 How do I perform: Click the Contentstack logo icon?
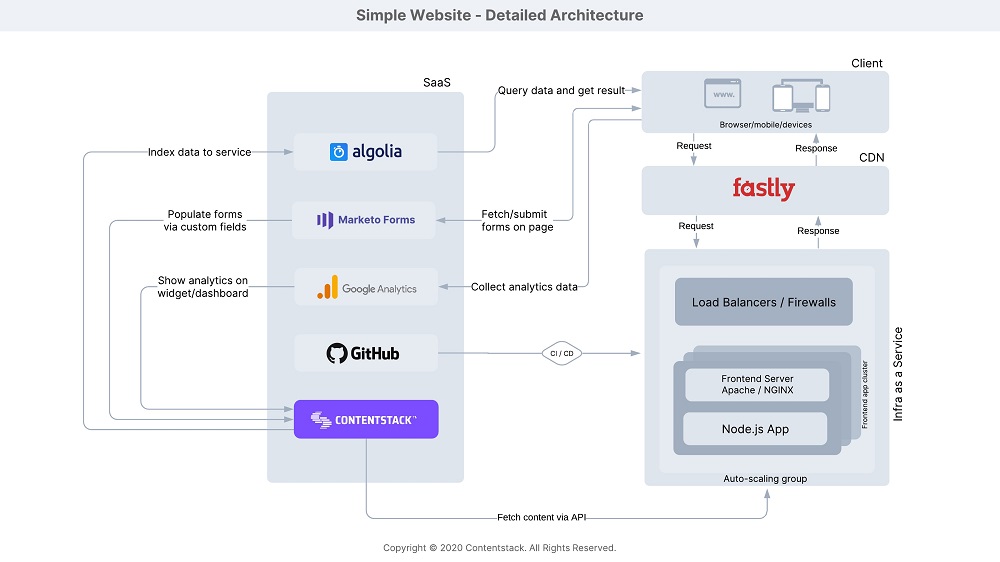click(x=321, y=420)
